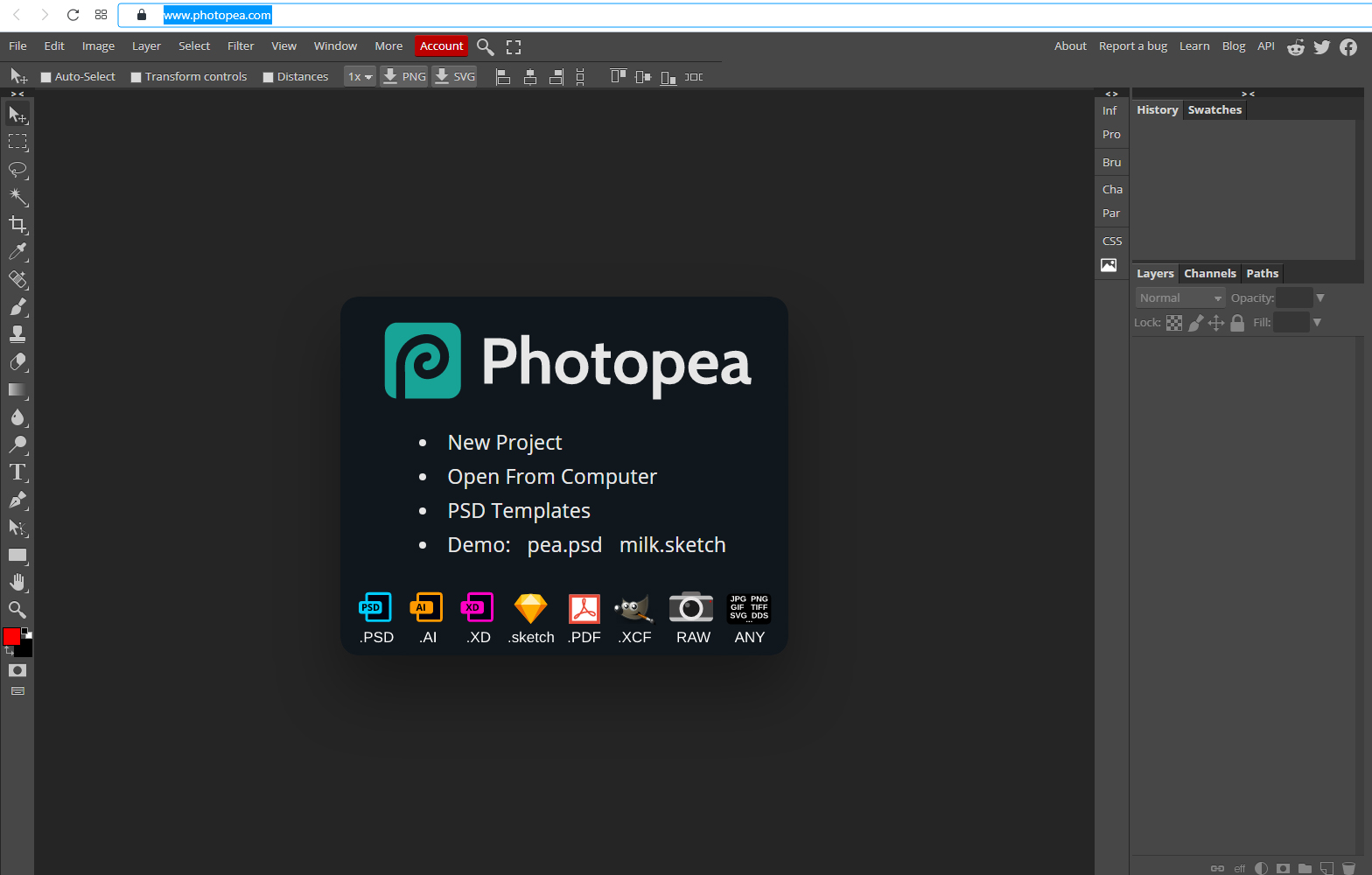Click Report a bug link

1133,46
